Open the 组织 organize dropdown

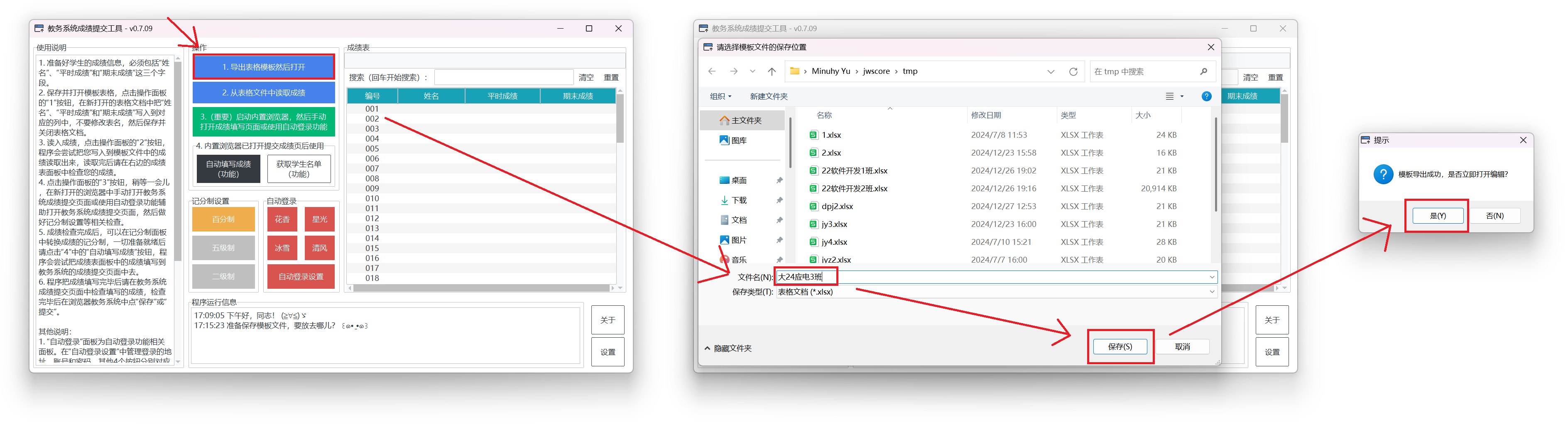tap(721, 97)
